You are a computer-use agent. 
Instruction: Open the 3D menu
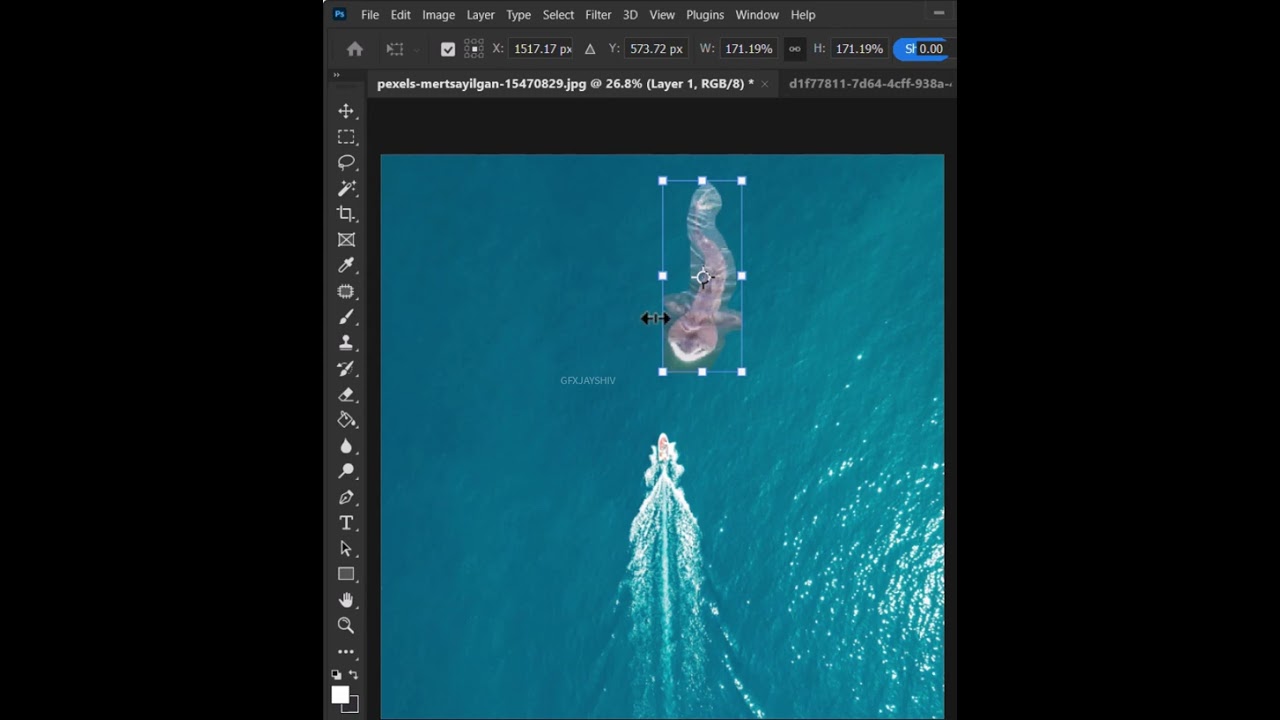coord(630,15)
